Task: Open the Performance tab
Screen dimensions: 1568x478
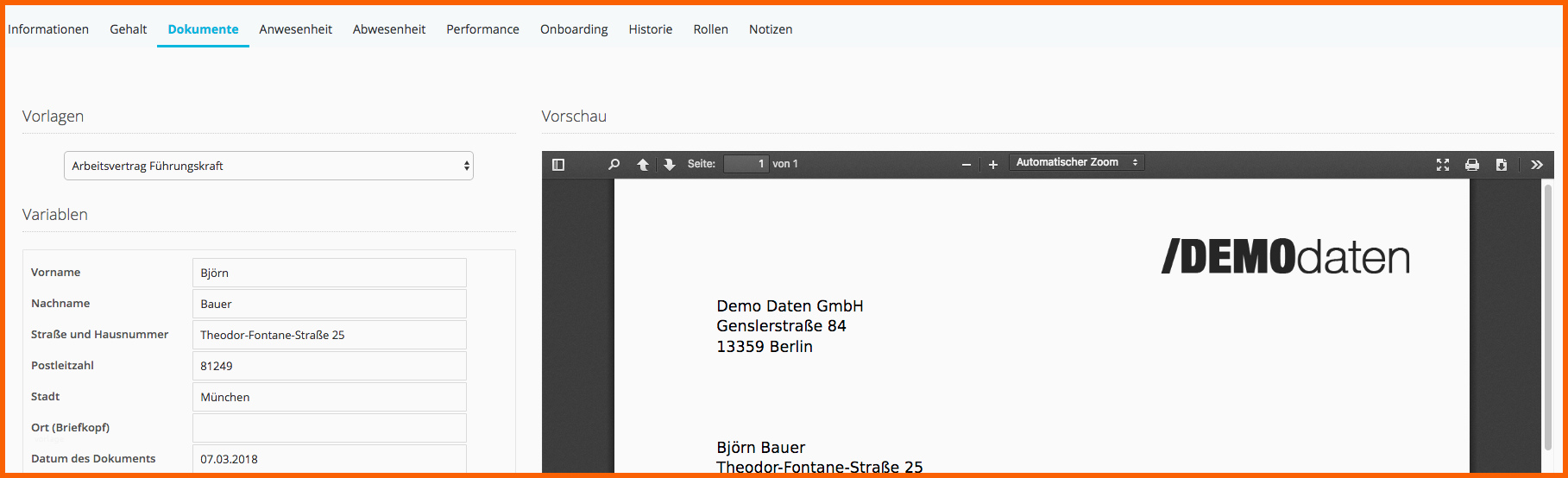Action: point(482,29)
